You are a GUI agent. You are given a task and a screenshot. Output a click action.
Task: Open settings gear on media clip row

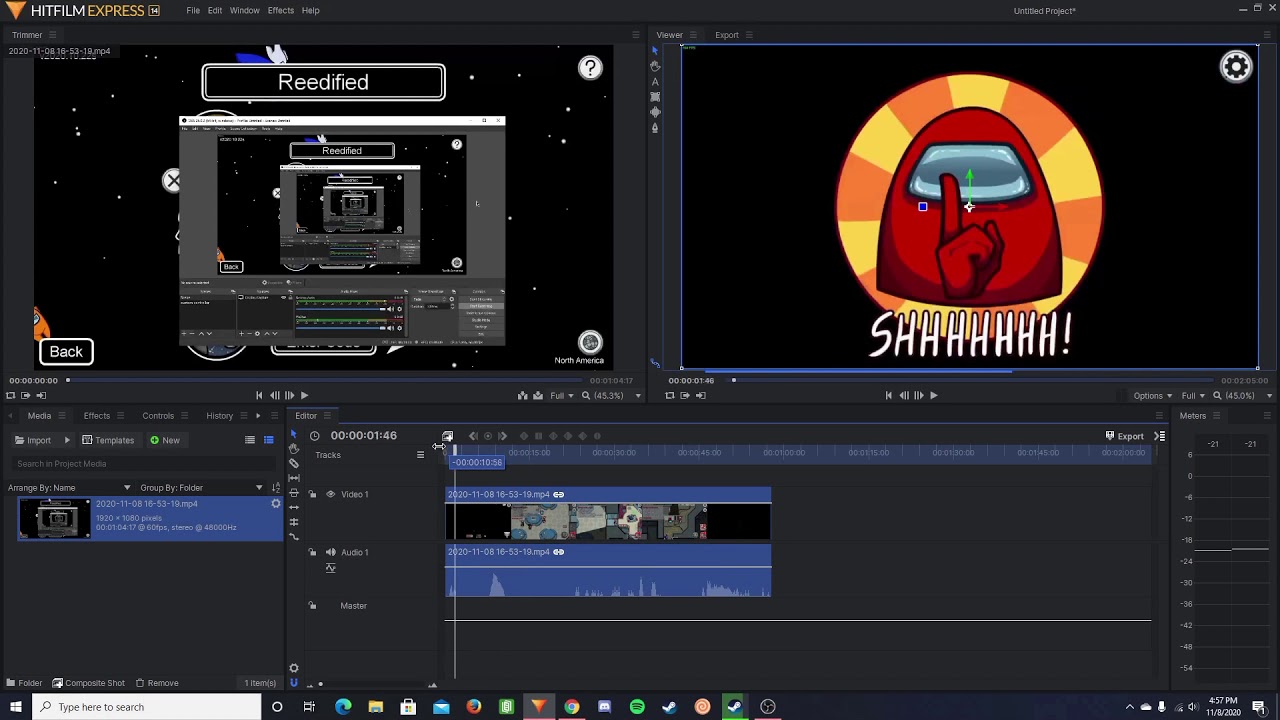(x=275, y=504)
